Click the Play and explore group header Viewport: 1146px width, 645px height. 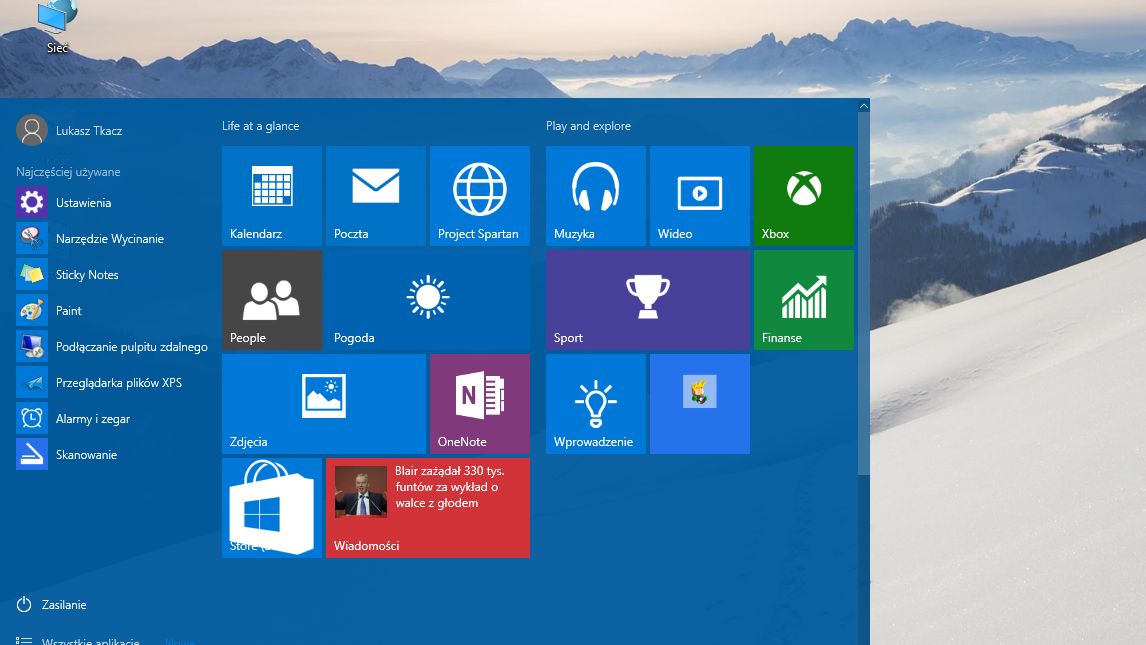tap(588, 126)
